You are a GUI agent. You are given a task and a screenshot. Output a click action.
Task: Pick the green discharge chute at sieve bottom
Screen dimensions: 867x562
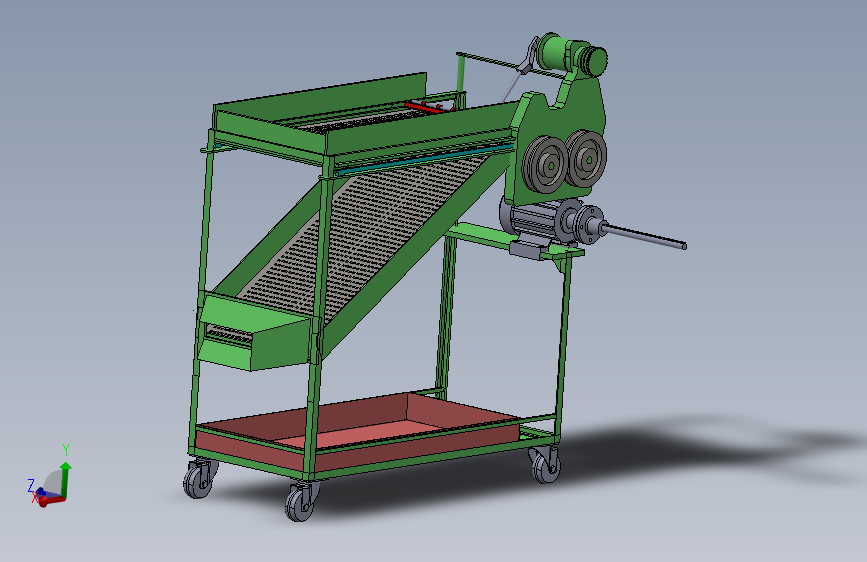254,332
